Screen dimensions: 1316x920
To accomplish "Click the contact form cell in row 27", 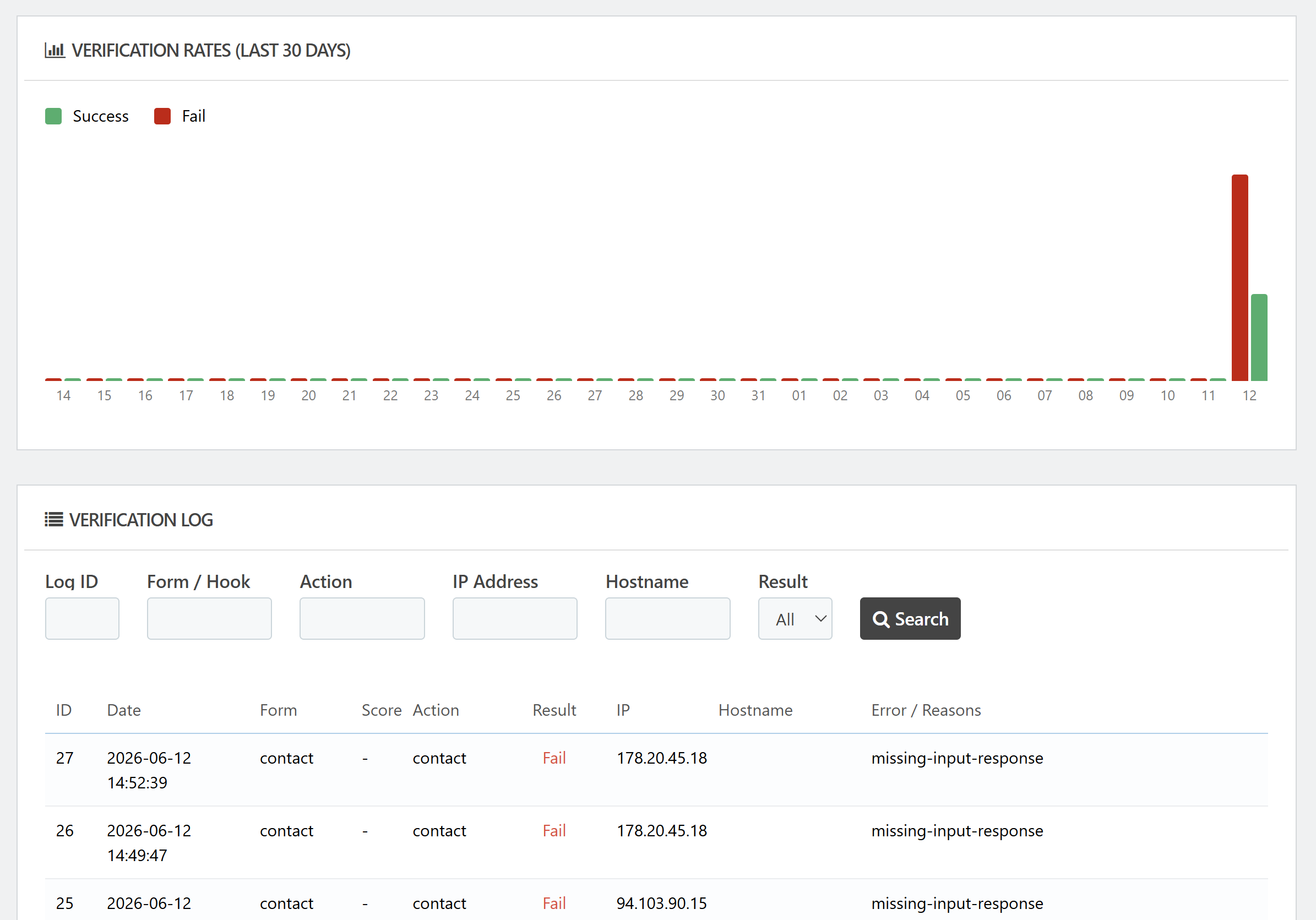I will pyautogui.click(x=286, y=758).
